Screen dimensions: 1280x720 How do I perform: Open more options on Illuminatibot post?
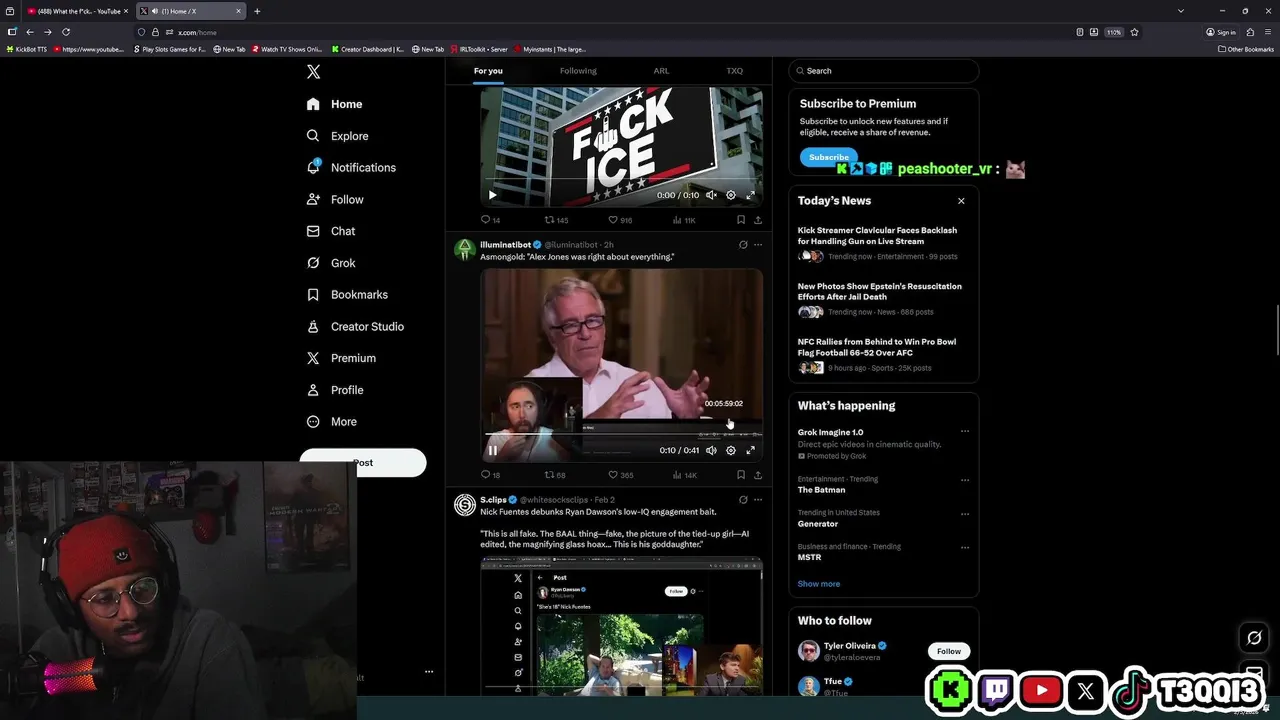point(758,245)
